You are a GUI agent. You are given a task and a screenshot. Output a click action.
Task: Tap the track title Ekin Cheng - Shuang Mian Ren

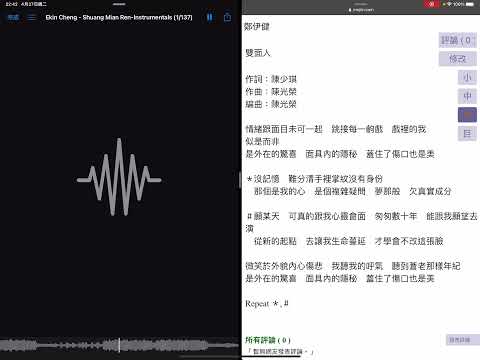[119, 17]
